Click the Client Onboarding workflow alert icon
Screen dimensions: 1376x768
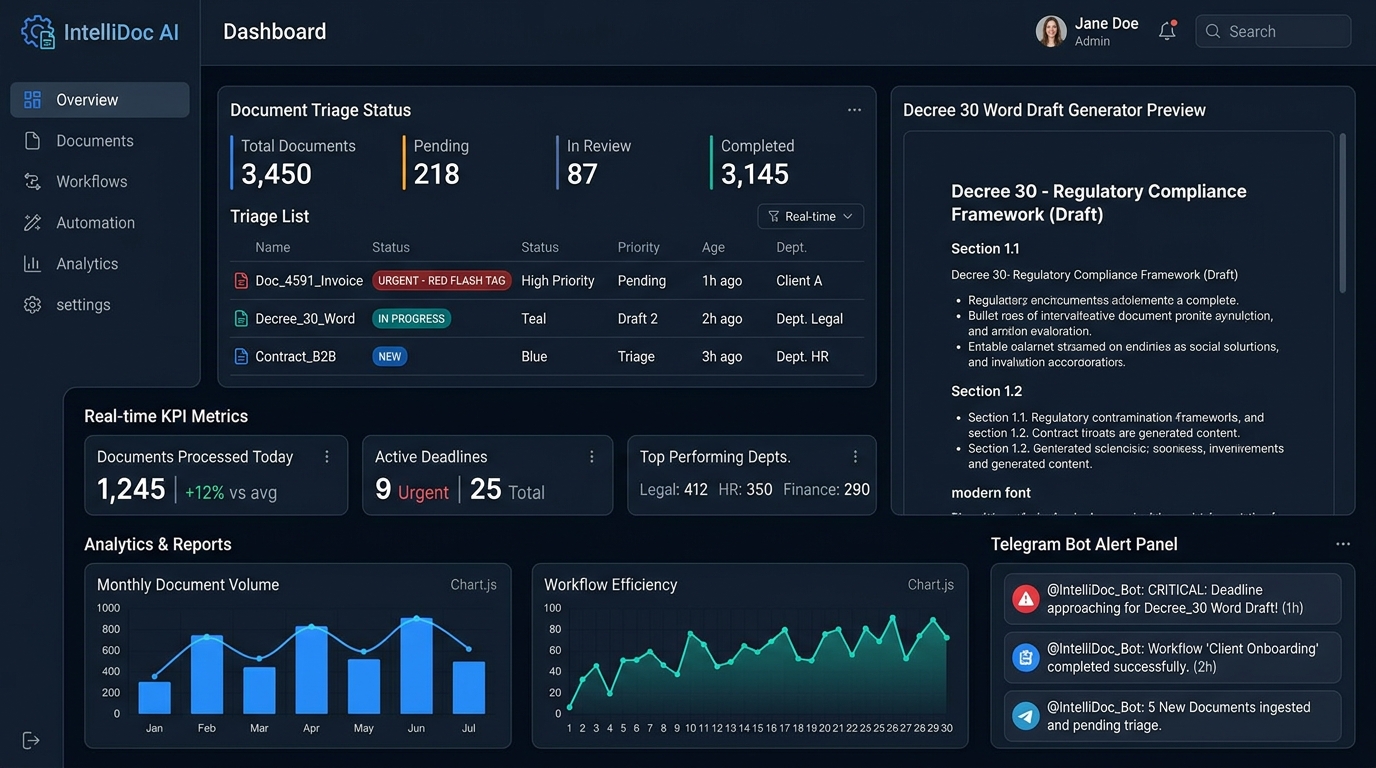pos(1026,657)
